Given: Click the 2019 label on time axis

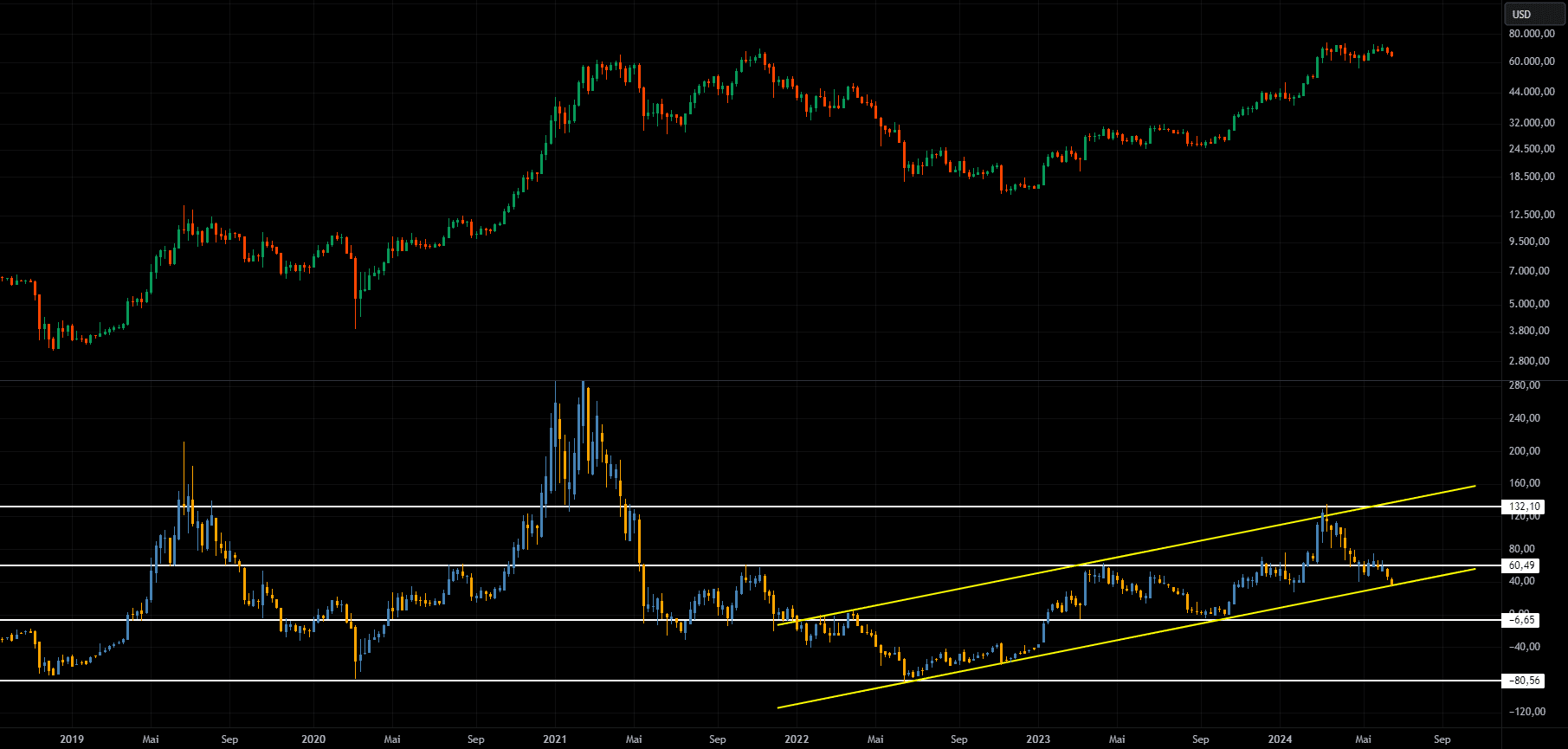Looking at the screenshot, I should (72, 739).
